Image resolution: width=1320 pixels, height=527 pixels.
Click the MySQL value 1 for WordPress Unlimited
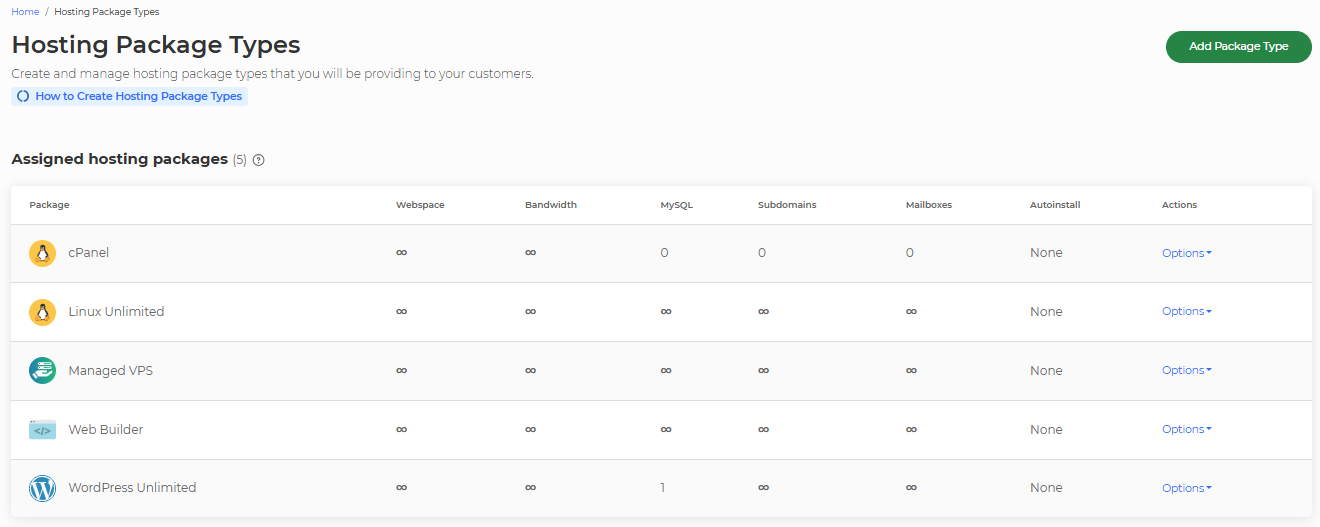[663, 488]
